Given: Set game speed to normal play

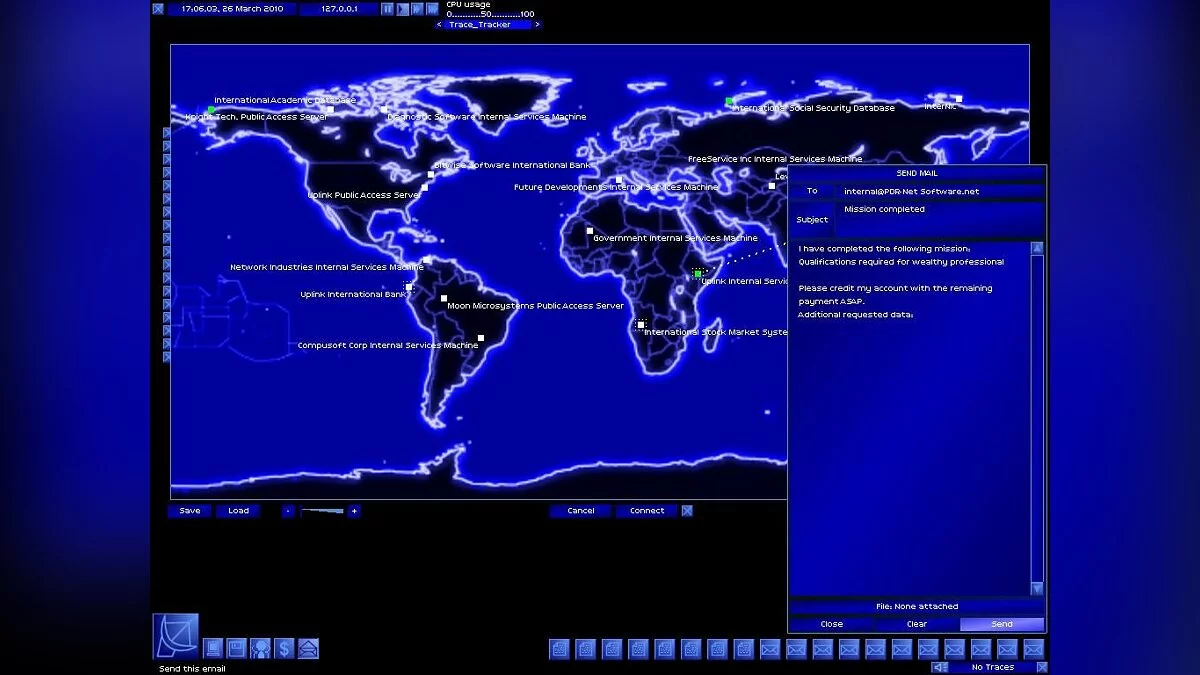Looking at the screenshot, I should click(403, 9).
